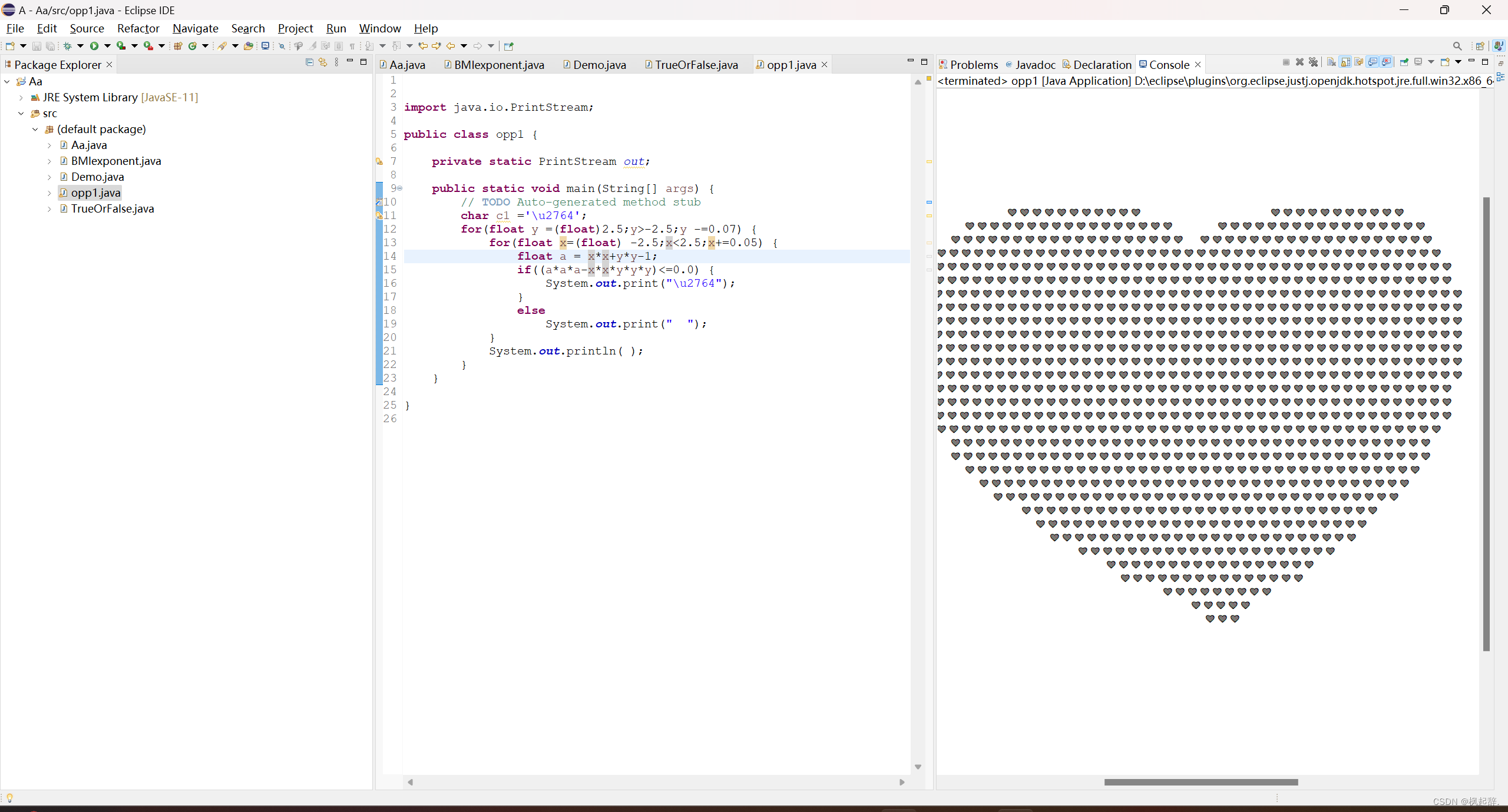Click the green Run button in toolbar
The width and height of the screenshot is (1508, 812).
[x=94, y=46]
